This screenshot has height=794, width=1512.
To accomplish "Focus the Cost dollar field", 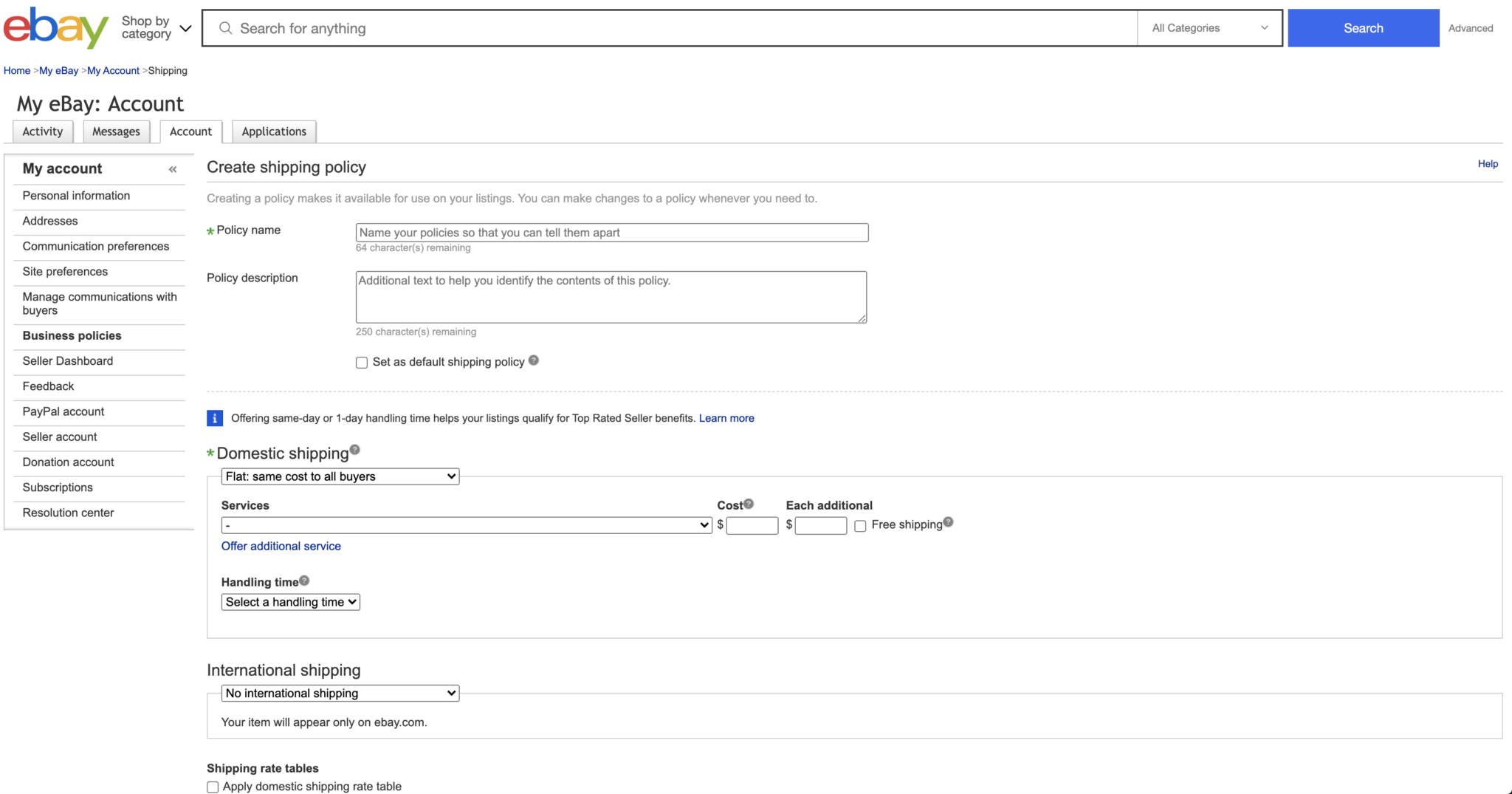I will 752,525.
